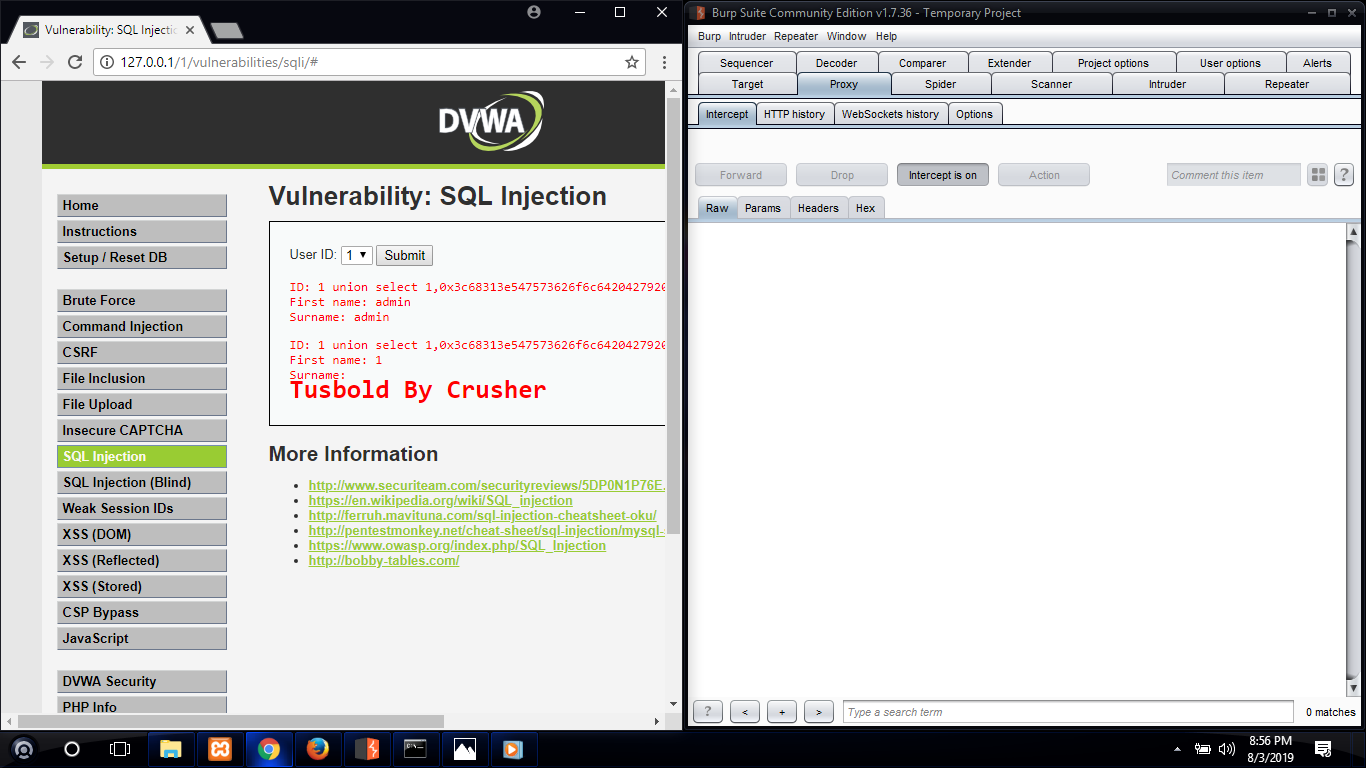Open Burp help question mark near comment
Viewport: 1366px width, 768px height.
pyautogui.click(x=1343, y=175)
